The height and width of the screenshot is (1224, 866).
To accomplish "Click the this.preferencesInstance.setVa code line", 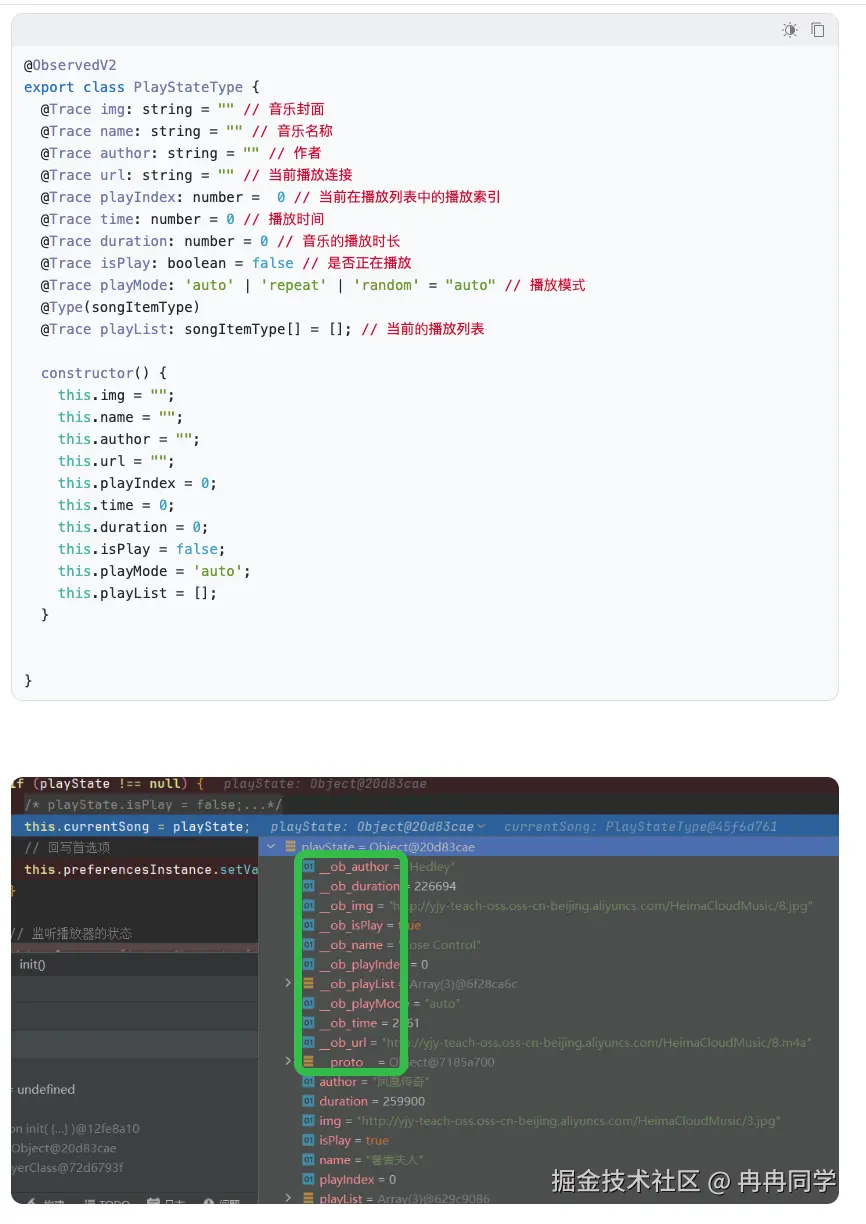I will 141,870.
